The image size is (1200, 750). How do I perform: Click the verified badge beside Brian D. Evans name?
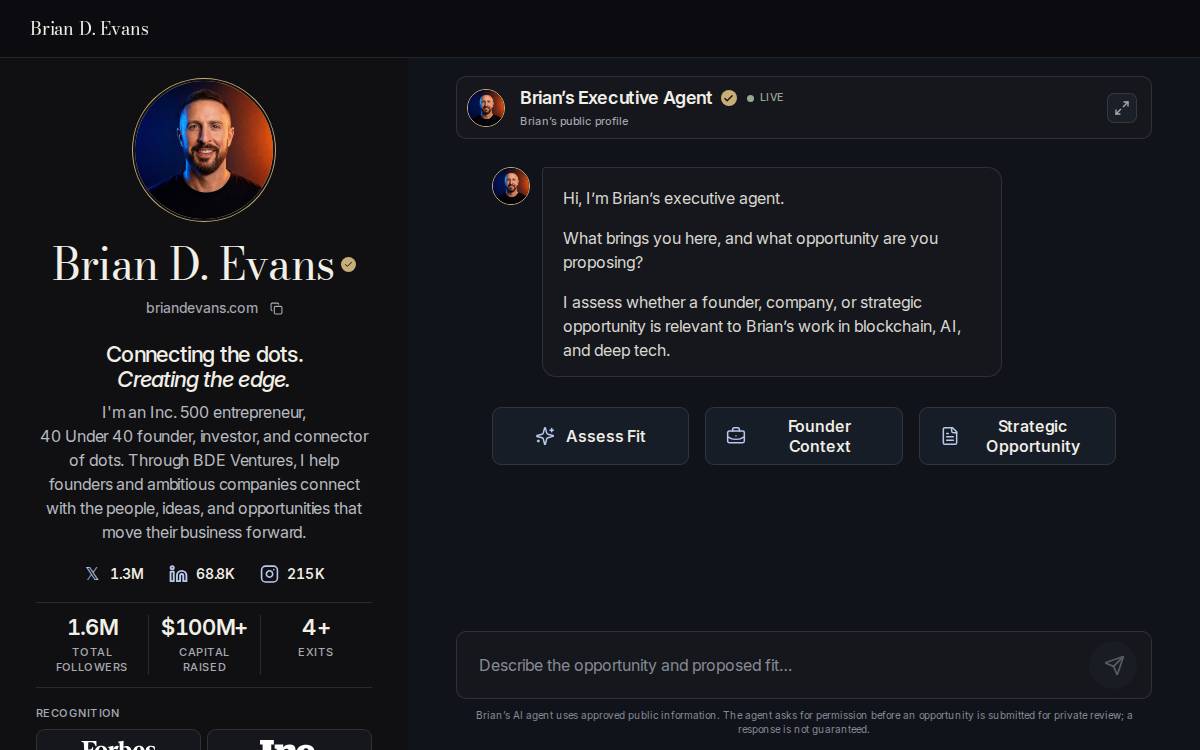click(x=348, y=264)
